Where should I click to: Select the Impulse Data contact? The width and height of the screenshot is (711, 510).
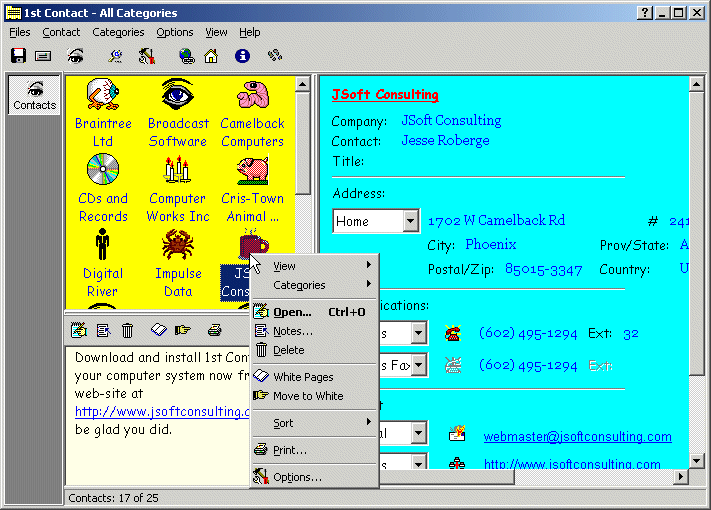click(178, 263)
